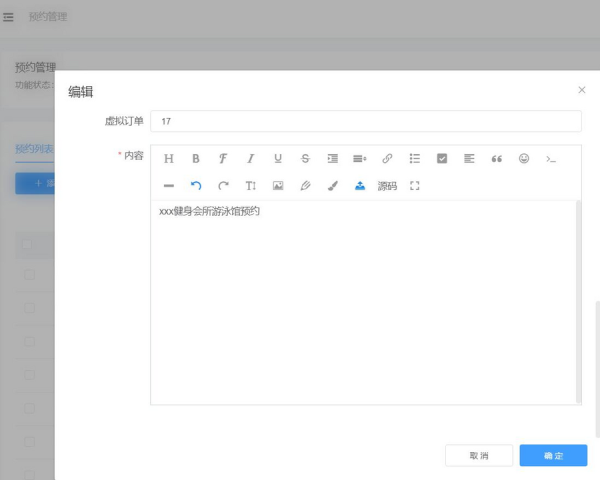Toggle fullscreen editor mode
600x480 pixels.
tap(414, 186)
